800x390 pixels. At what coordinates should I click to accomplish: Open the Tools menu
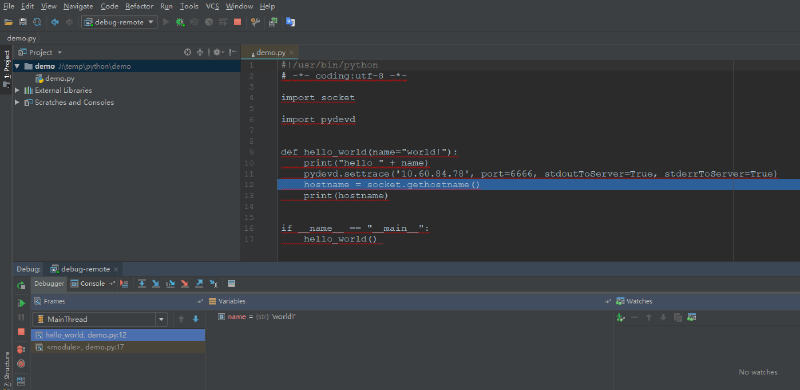click(189, 7)
